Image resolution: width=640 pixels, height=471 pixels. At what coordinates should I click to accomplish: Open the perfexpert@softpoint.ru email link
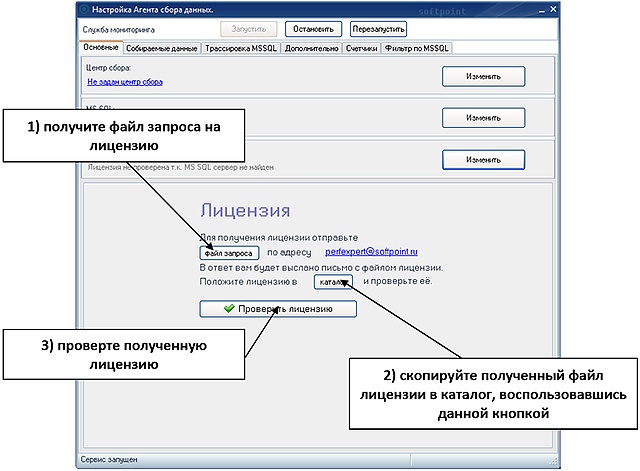(371, 251)
